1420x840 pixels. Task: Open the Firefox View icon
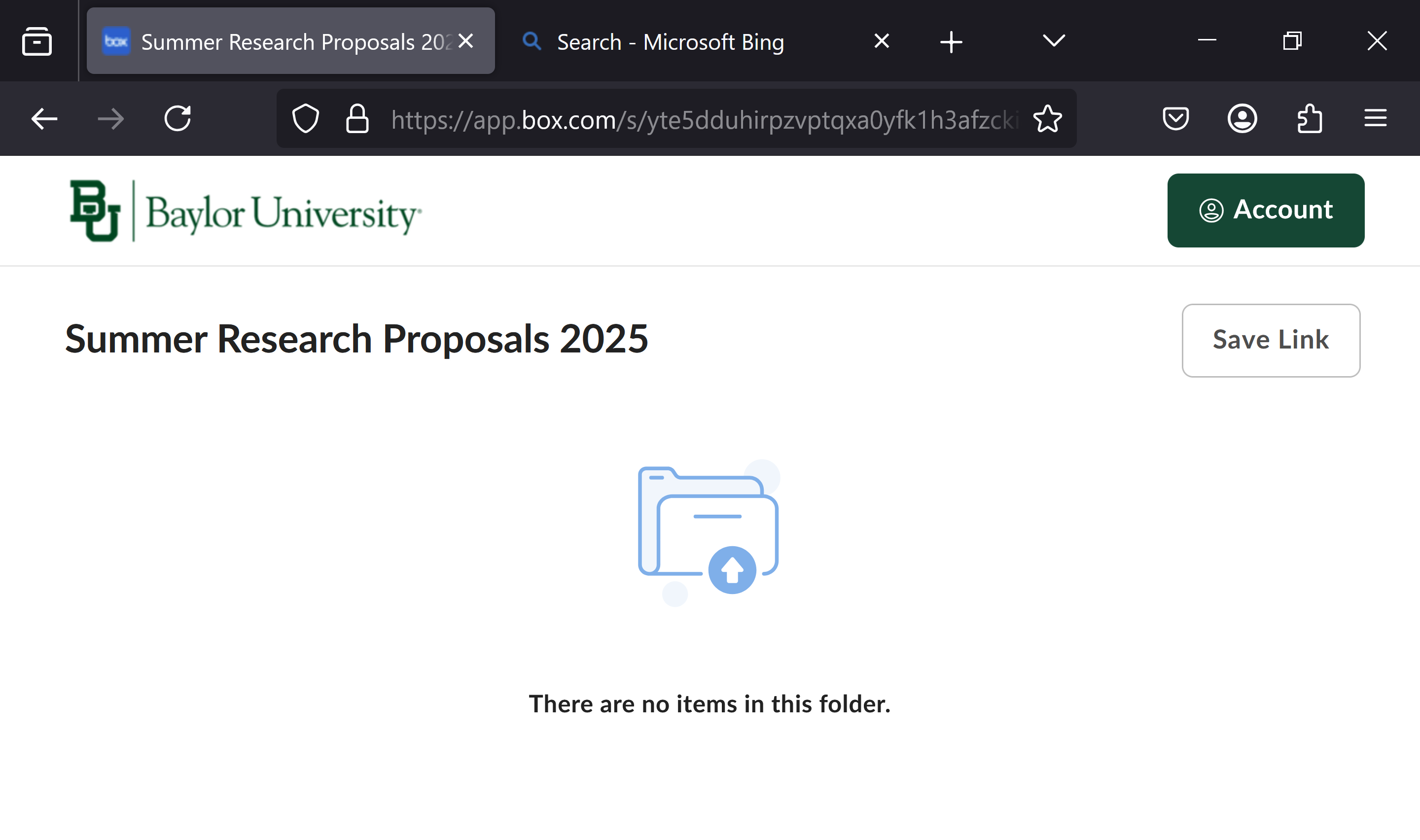[37, 41]
